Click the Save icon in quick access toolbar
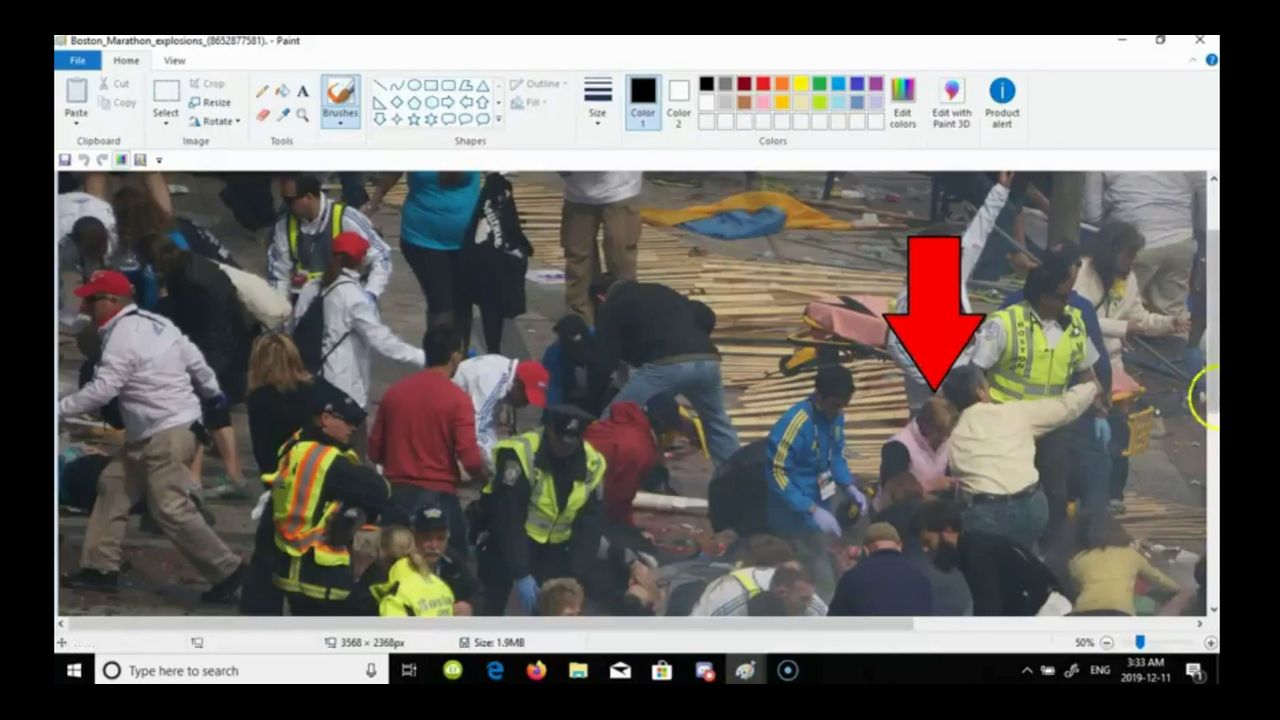The width and height of the screenshot is (1280, 720). click(x=65, y=160)
